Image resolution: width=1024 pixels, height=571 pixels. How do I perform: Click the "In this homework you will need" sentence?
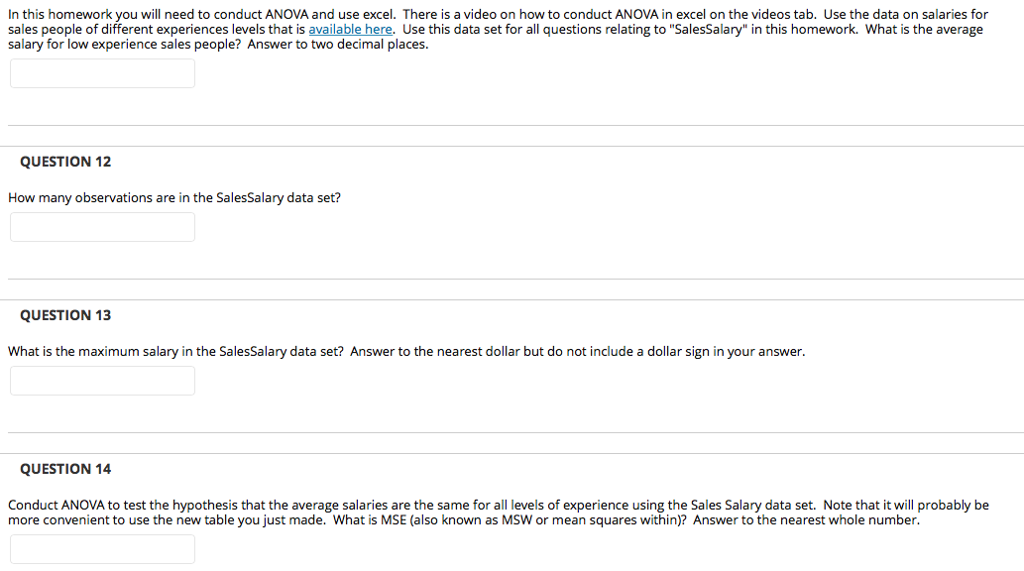tap(202, 14)
